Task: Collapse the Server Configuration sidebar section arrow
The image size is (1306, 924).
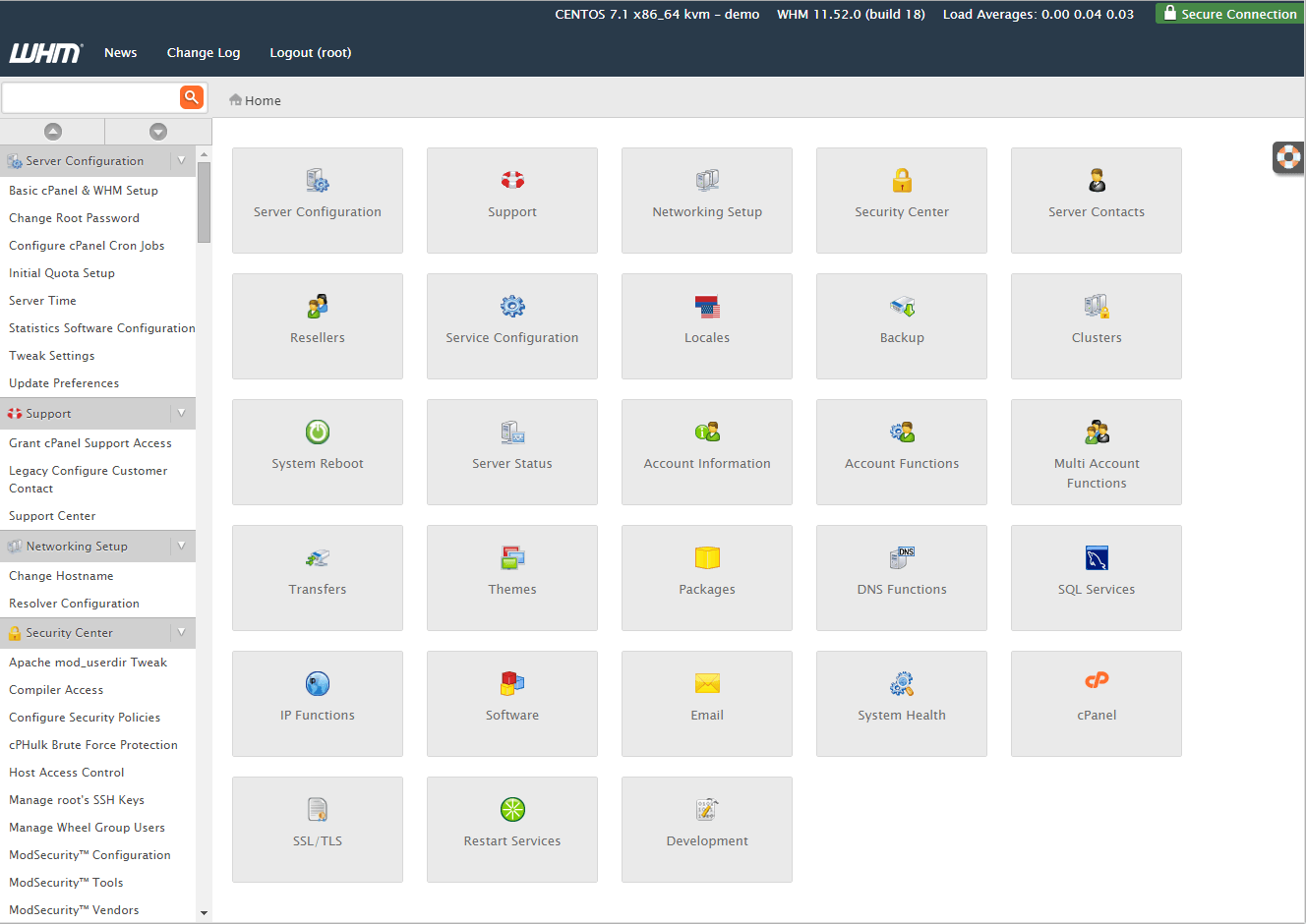Action: coord(182,160)
